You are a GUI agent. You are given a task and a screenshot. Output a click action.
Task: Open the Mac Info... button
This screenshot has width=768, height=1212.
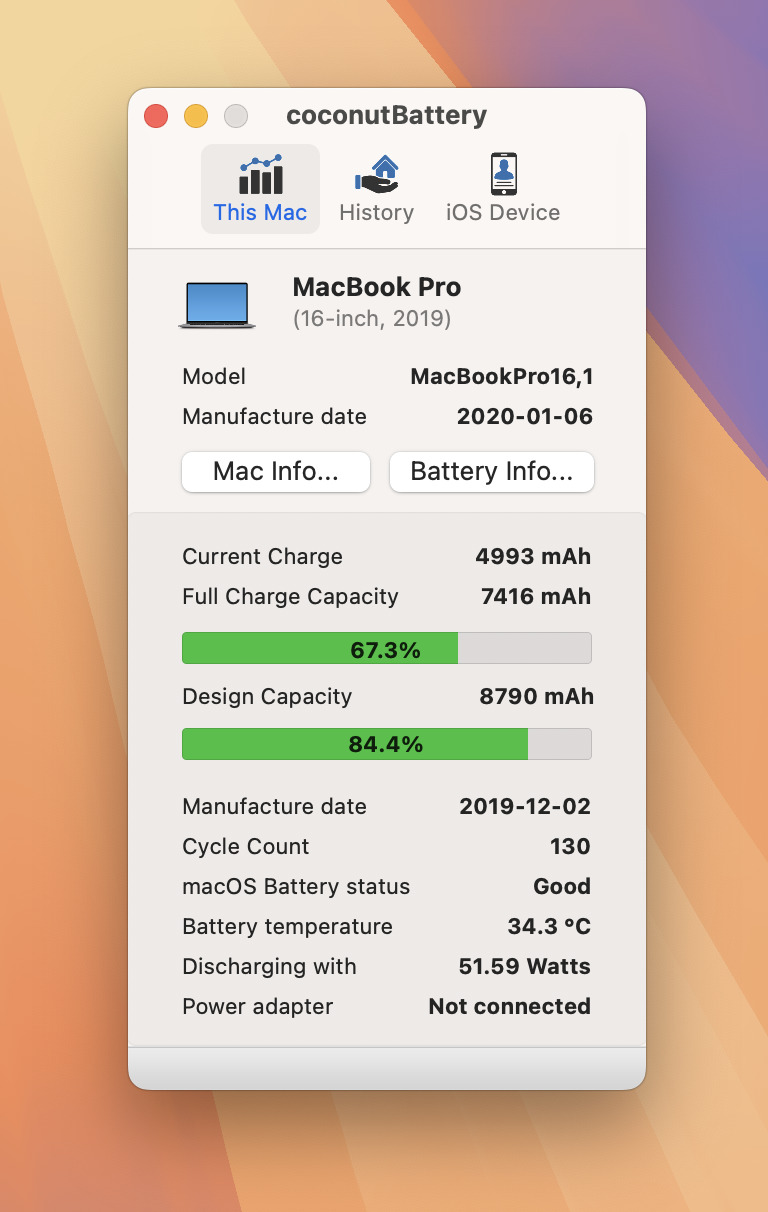tap(276, 472)
